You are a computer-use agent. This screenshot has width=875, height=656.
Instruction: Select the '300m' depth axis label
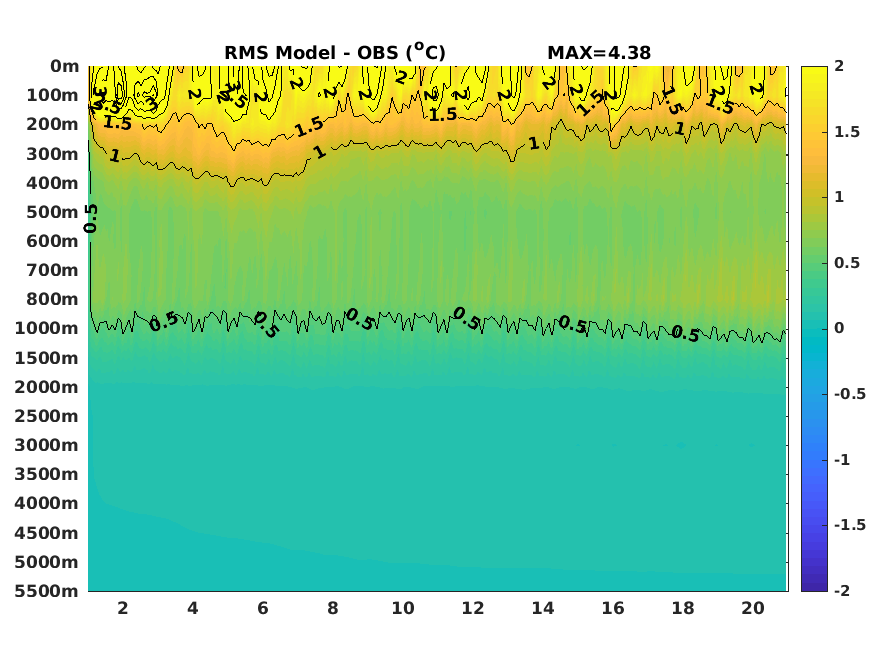pyautogui.click(x=52, y=154)
